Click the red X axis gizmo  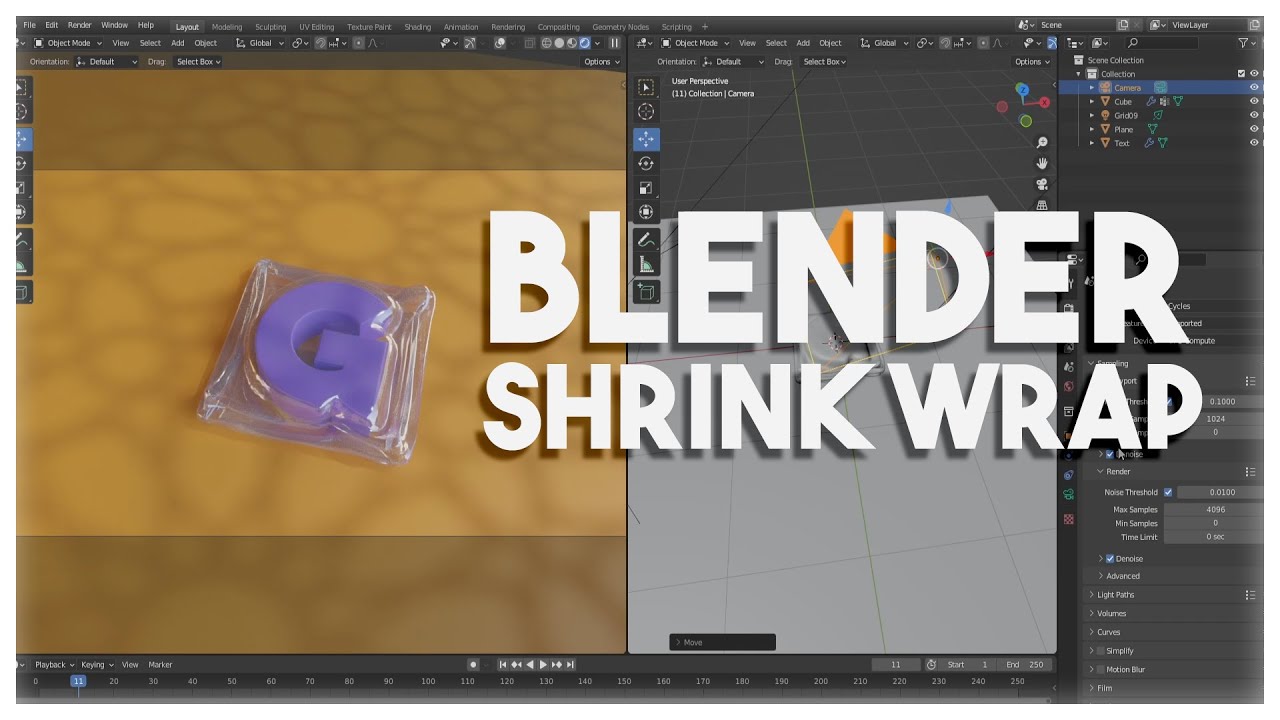(x=1045, y=102)
